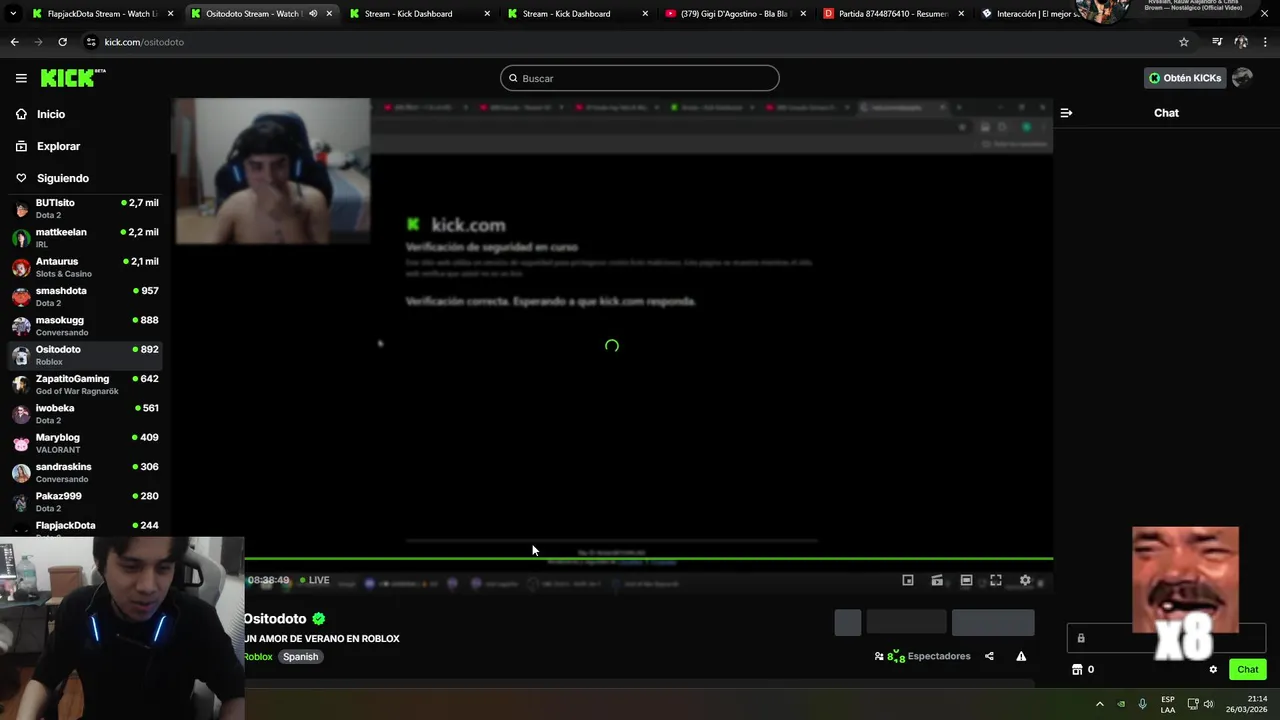
Task: Open Antaurus Slots & Casino channel
Action: [87, 267]
